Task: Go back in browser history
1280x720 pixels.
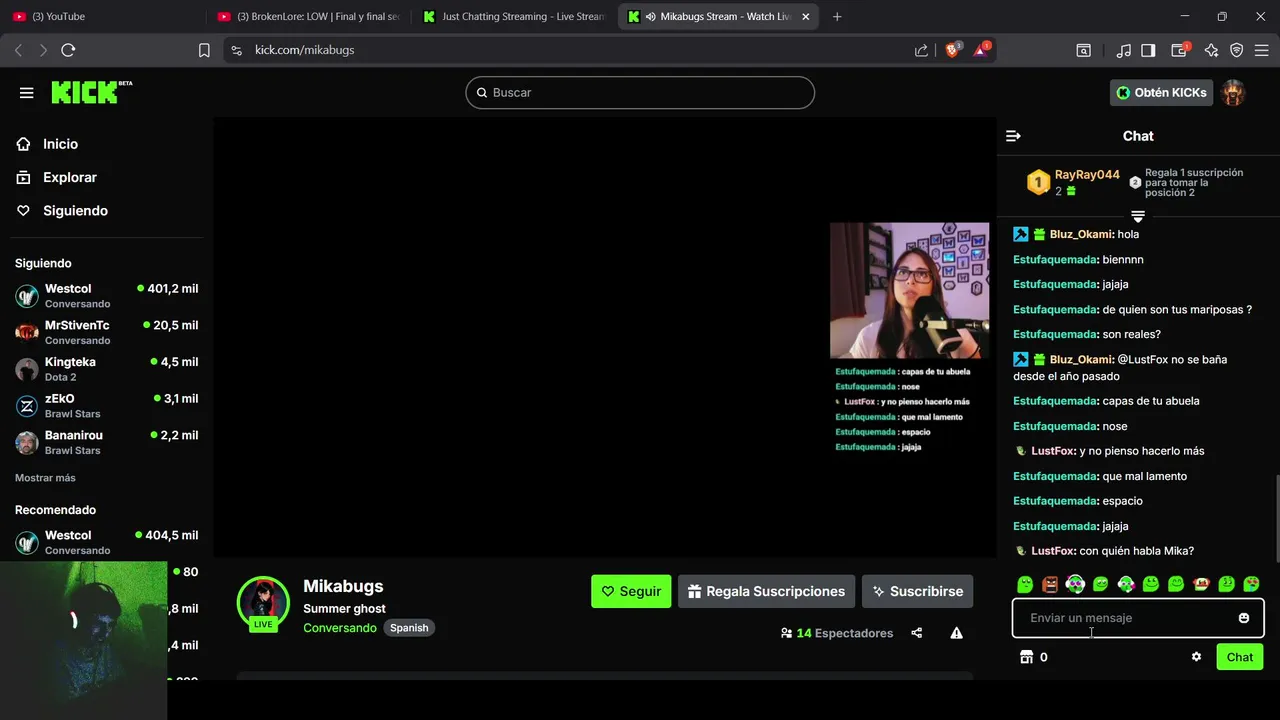Action: tap(18, 50)
